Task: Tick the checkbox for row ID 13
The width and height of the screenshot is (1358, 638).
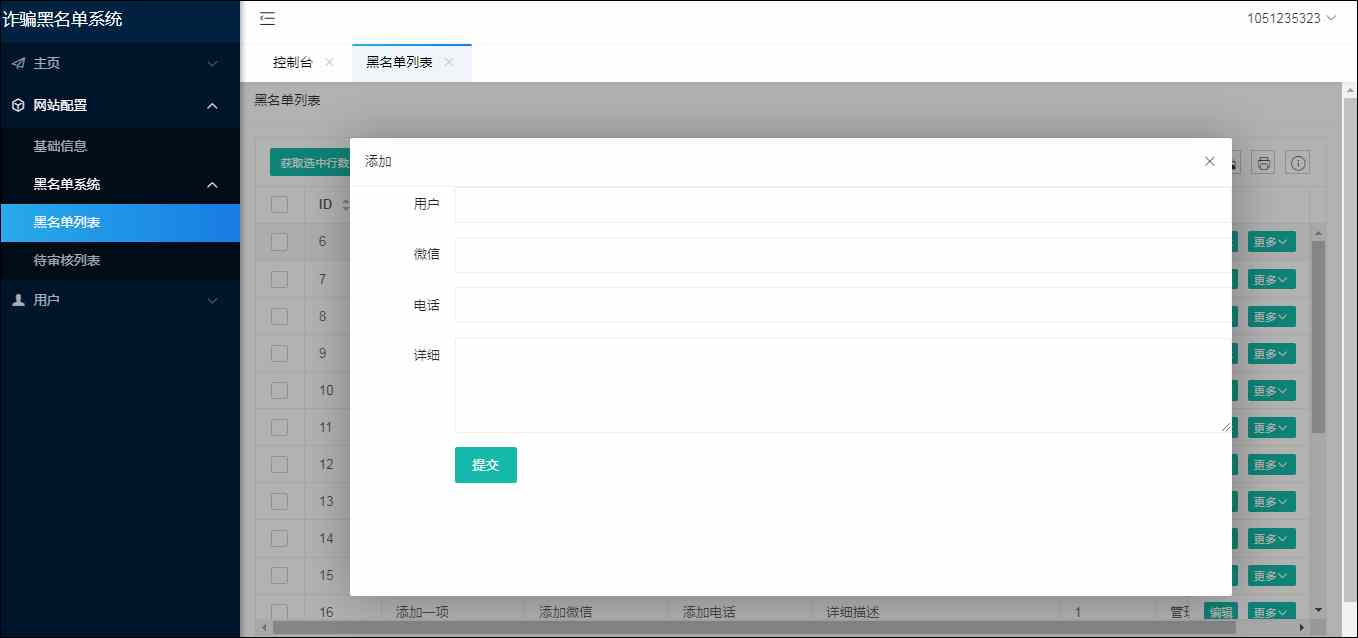Action: (279, 501)
